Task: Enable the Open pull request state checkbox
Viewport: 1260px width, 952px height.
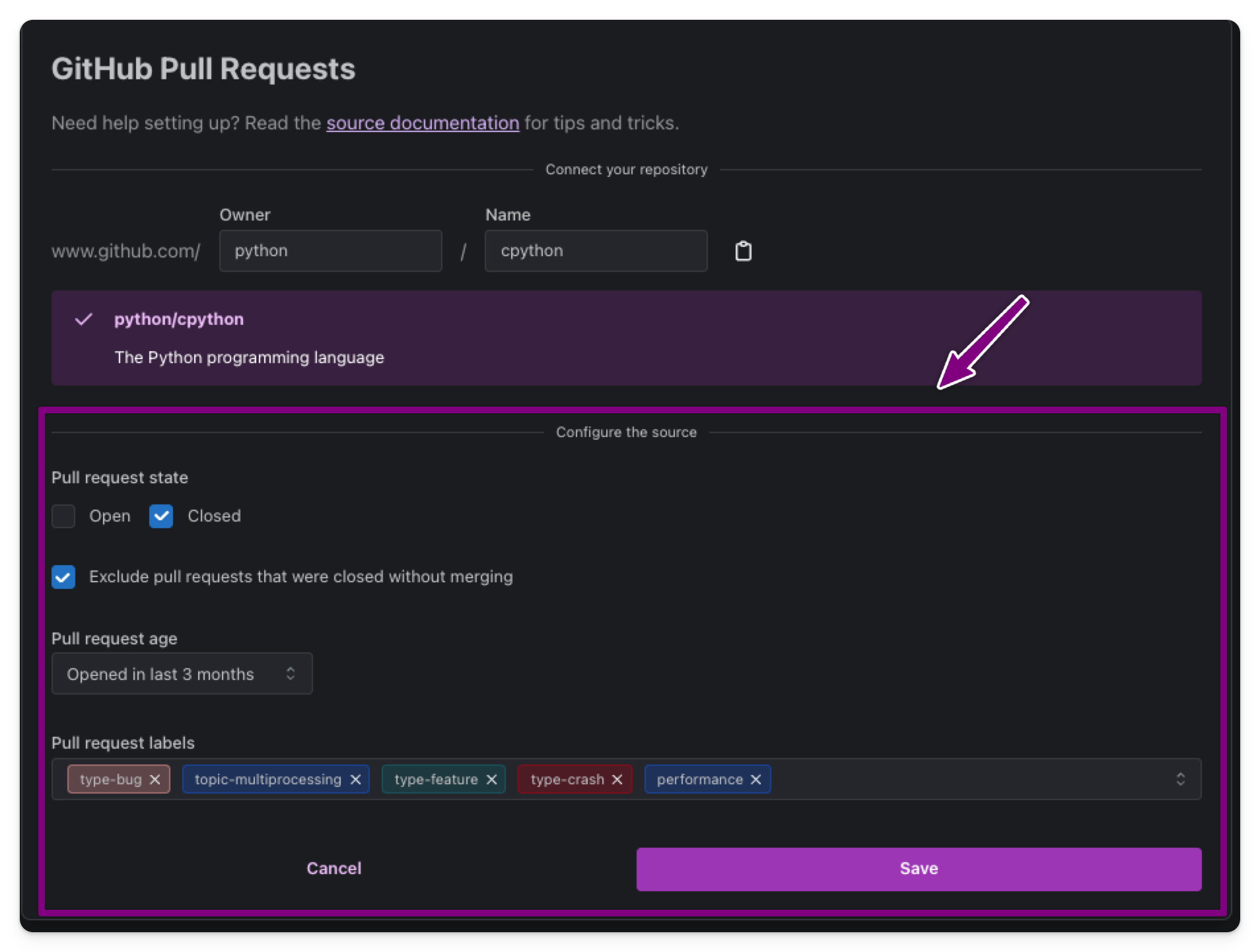Action: (x=63, y=516)
